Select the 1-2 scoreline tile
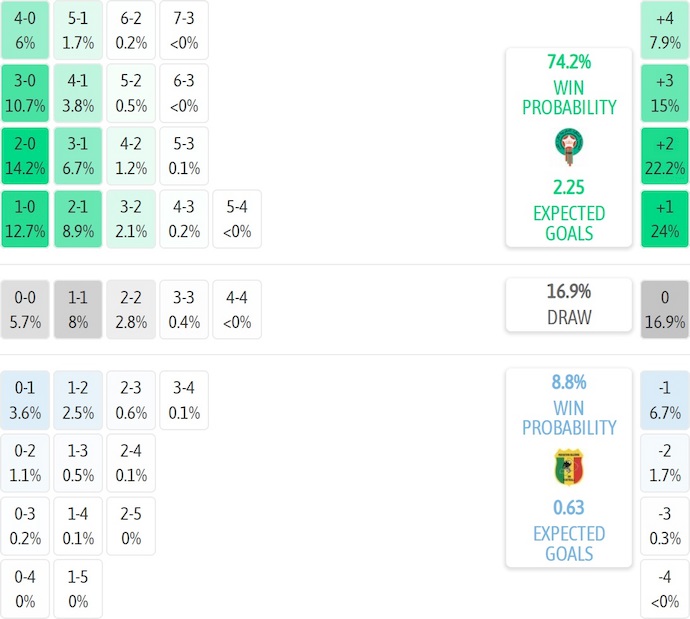Image resolution: width=690 pixels, height=619 pixels. [78, 400]
